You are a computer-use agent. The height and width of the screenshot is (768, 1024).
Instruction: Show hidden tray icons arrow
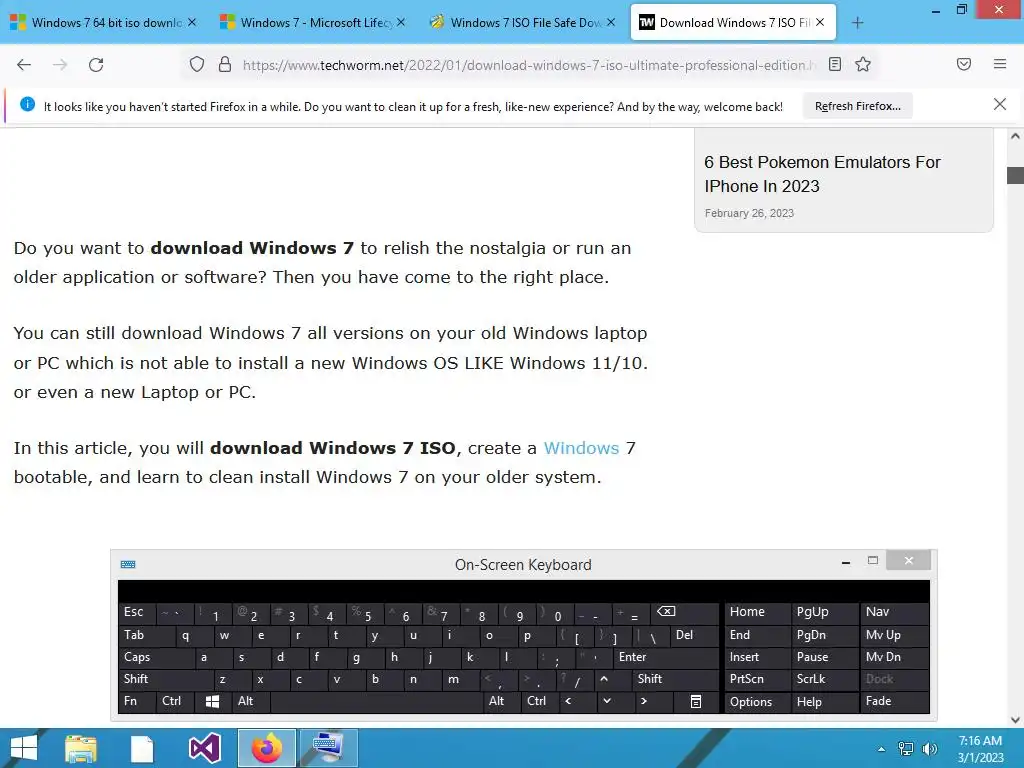[x=881, y=749]
